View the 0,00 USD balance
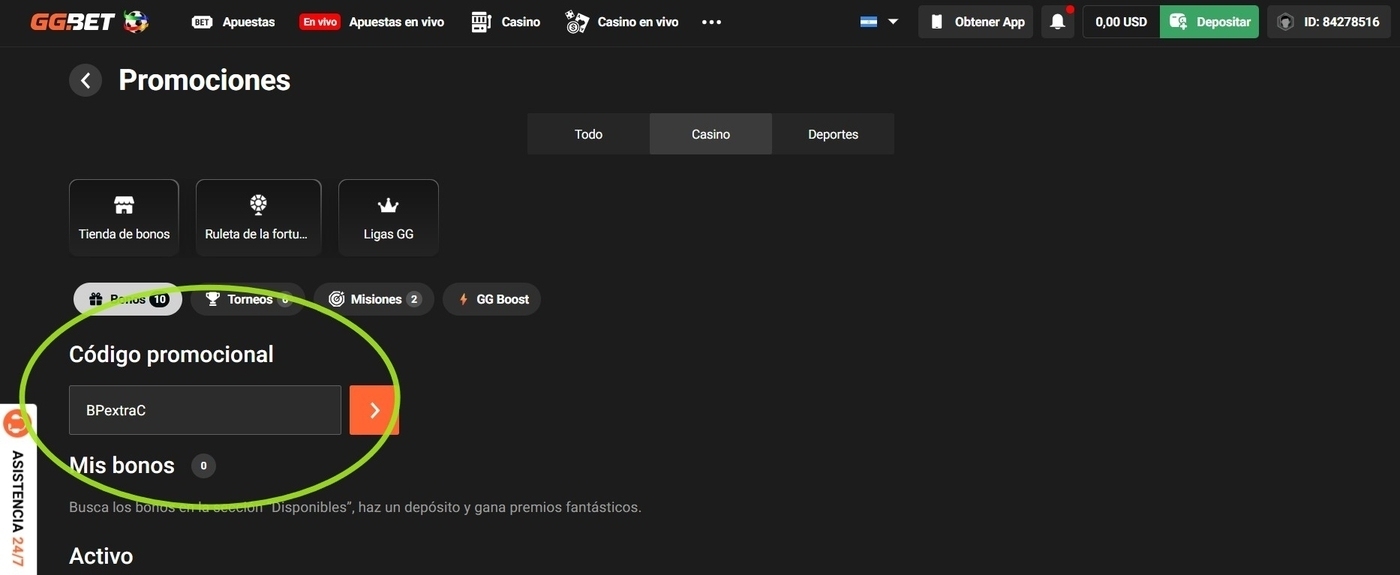 tap(1121, 22)
